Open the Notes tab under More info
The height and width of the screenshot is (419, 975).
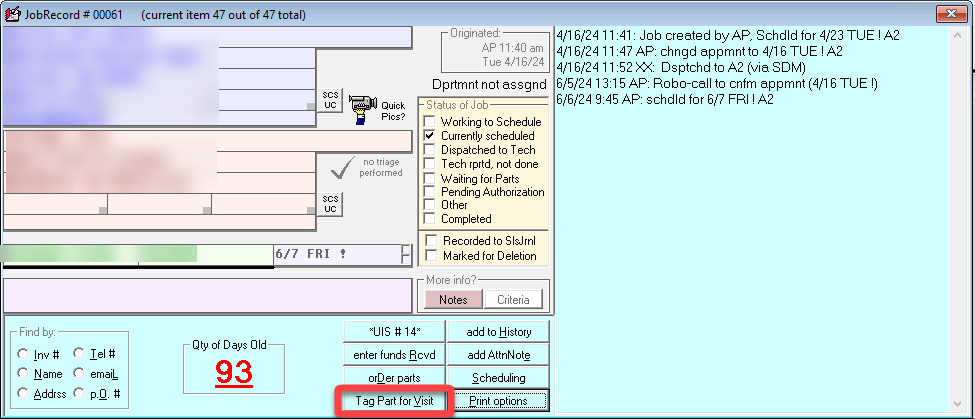pos(452,299)
